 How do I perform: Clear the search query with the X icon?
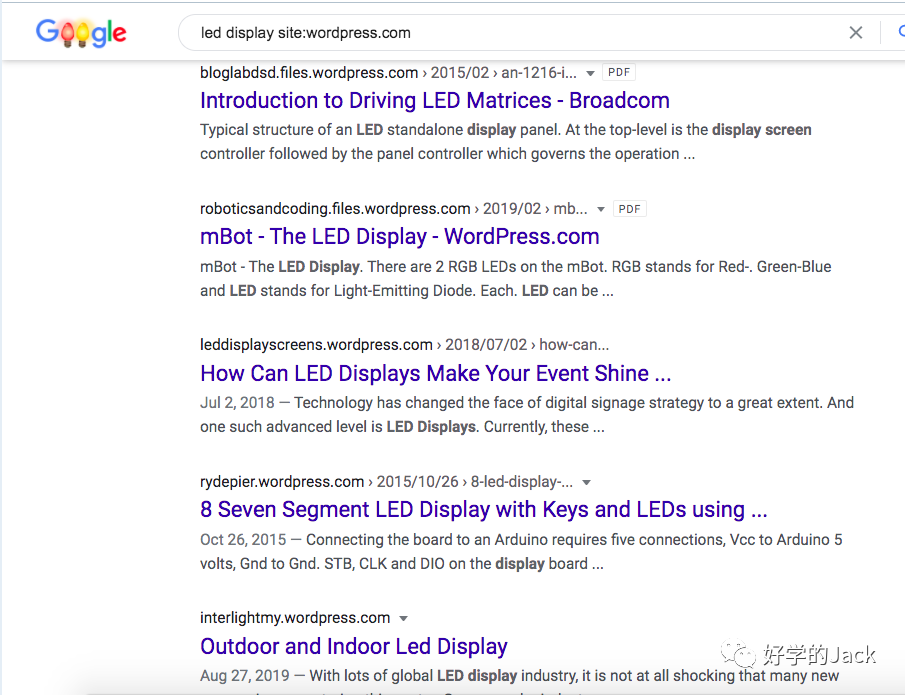tap(856, 33)
